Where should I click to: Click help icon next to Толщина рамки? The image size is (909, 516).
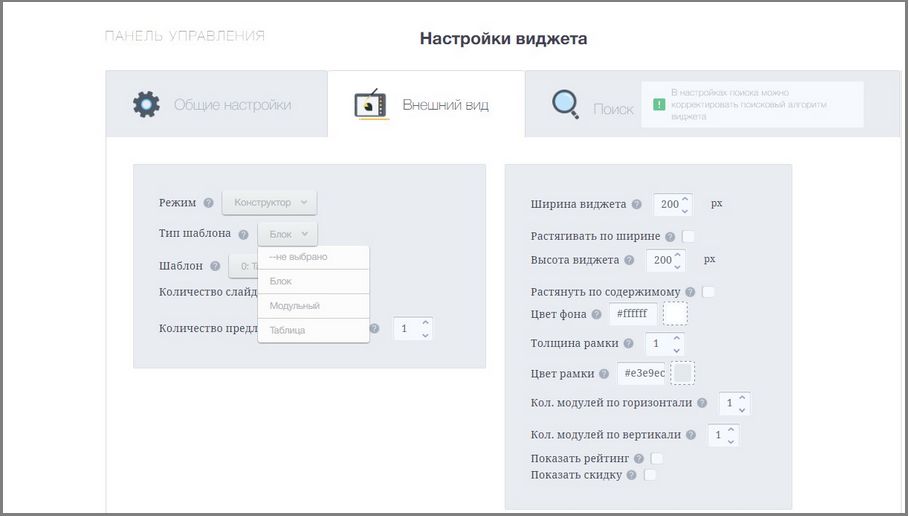628,344
